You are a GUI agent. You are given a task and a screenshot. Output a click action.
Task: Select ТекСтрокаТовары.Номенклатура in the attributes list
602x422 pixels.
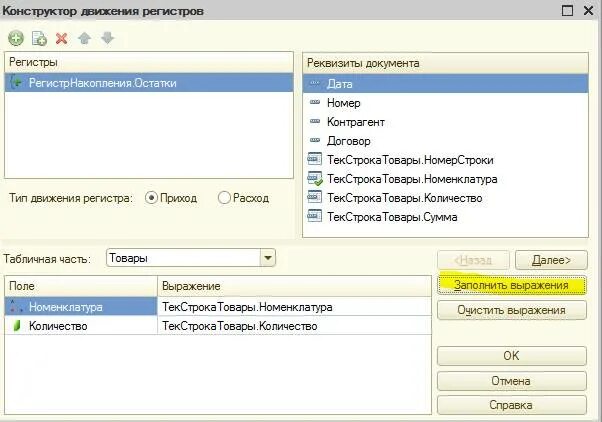click(445, 179)
